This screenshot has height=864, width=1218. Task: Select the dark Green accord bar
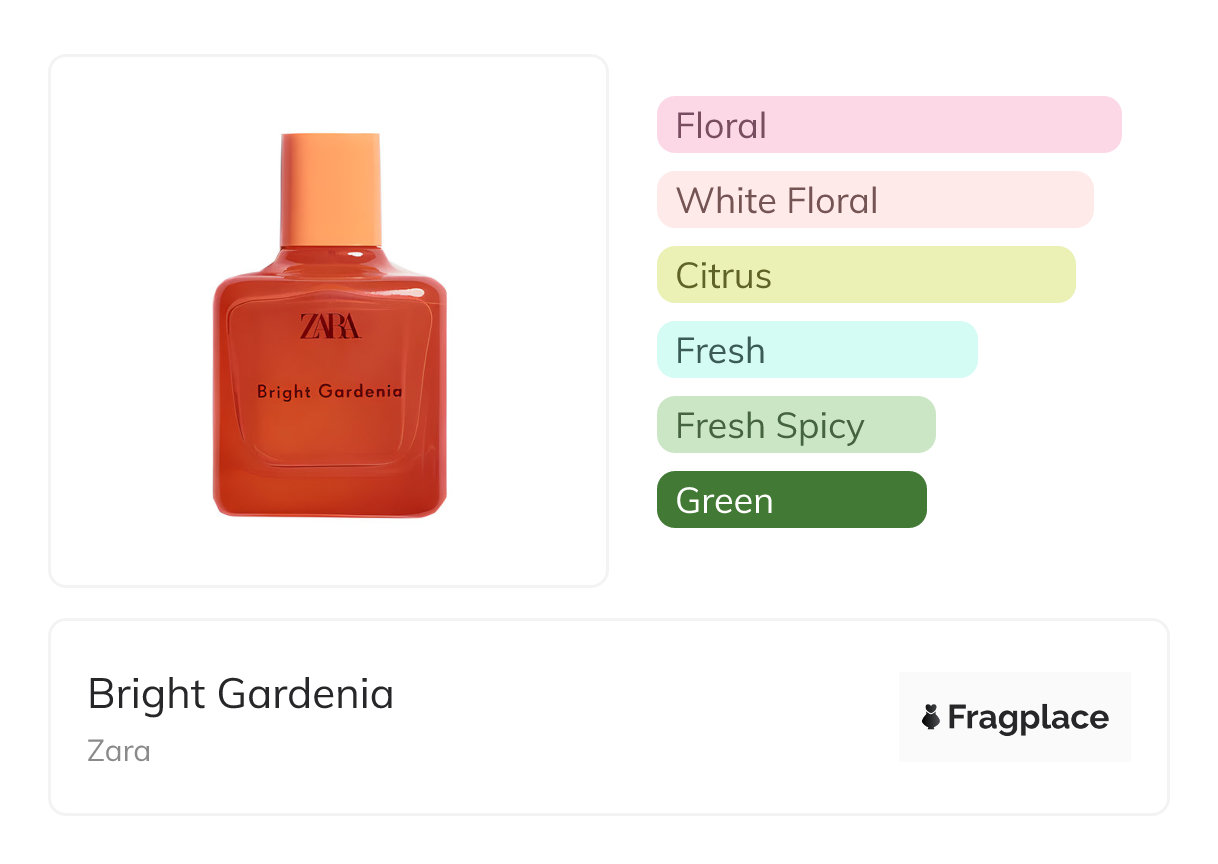(x=791, y=500)
